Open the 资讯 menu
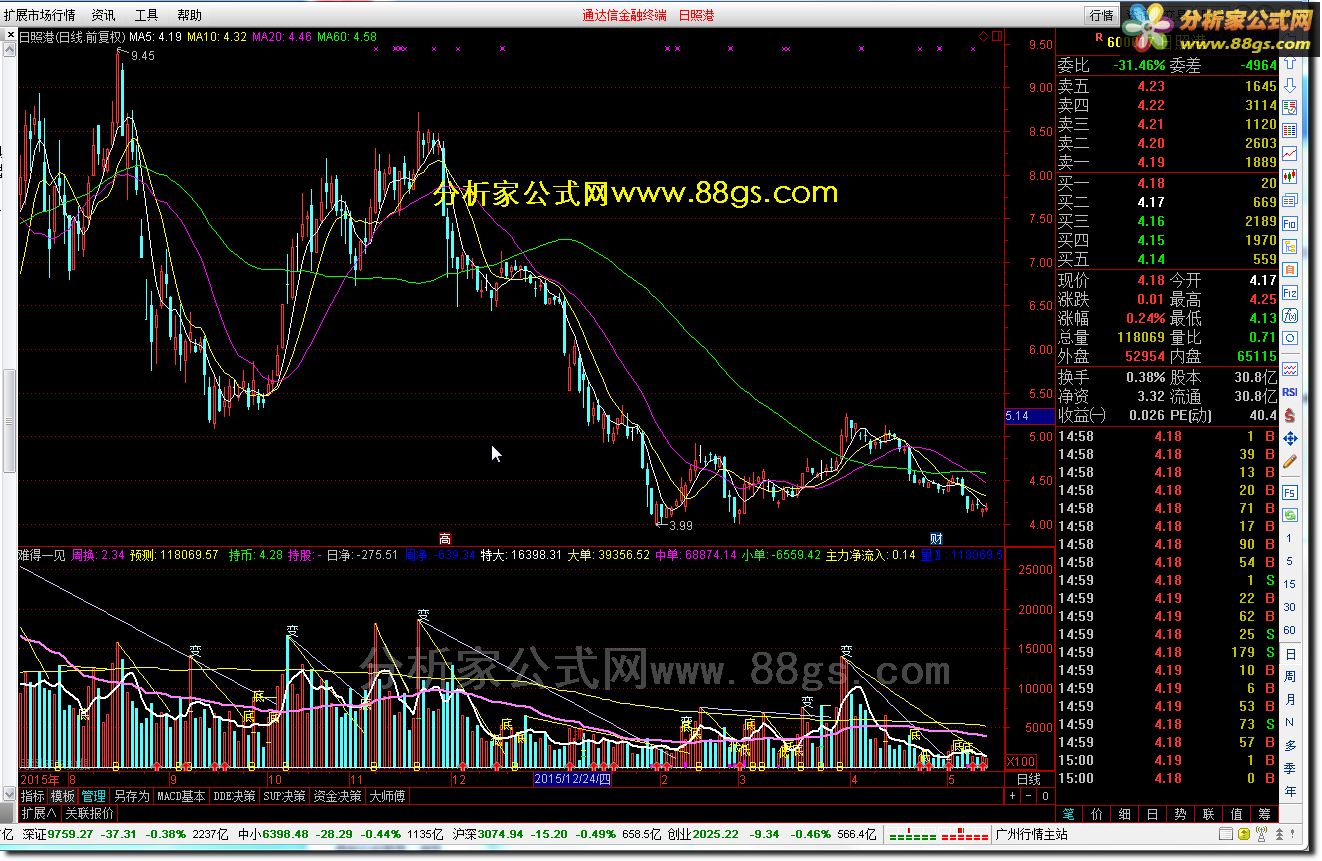 click(103, 15)
